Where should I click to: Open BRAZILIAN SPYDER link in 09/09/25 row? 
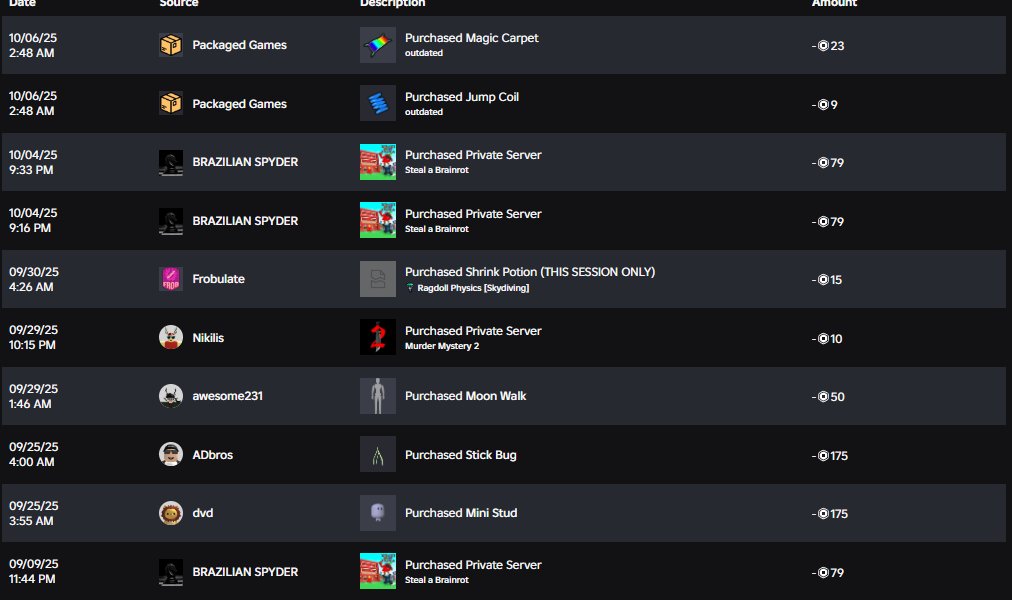pos(245,572)
